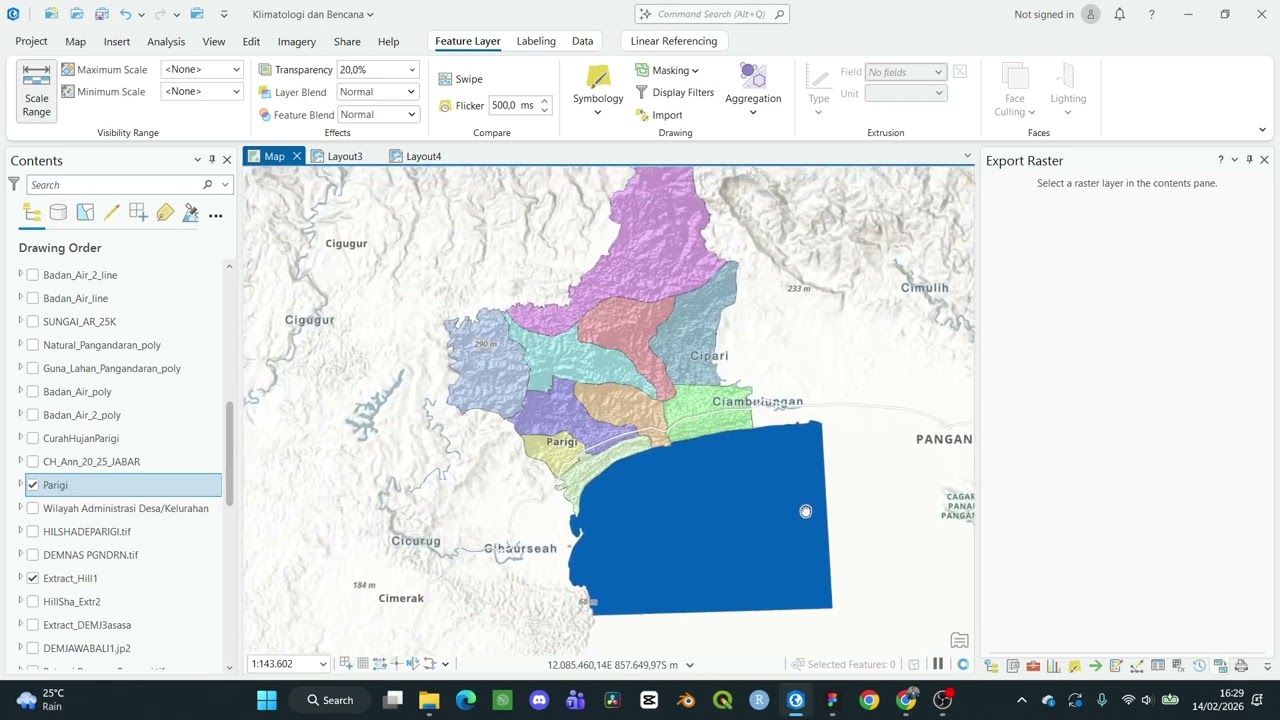Open the Aggregation tool

pos(753,91)
